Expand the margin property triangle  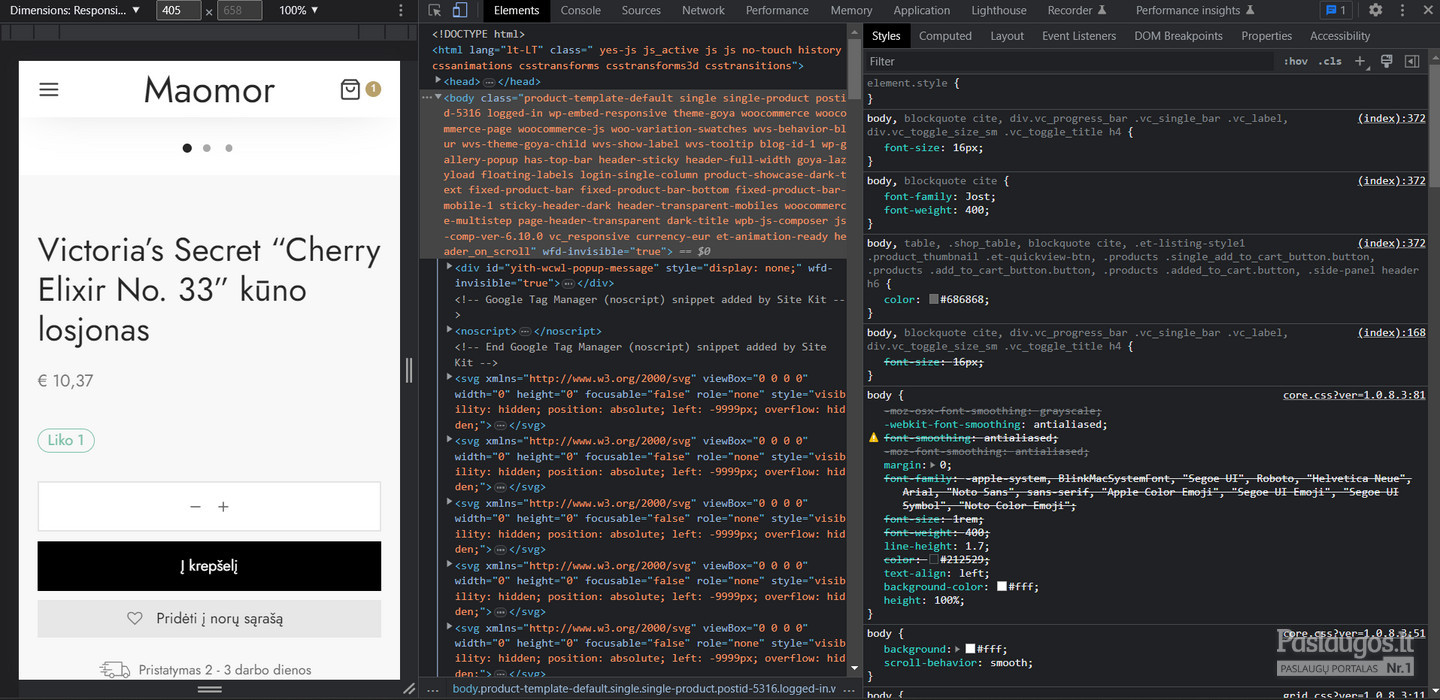point(933,465)
